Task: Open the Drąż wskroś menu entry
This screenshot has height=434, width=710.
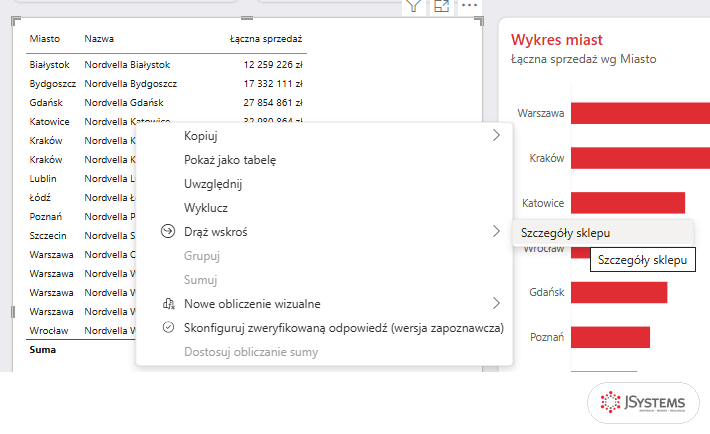Action: click(216, 232)
